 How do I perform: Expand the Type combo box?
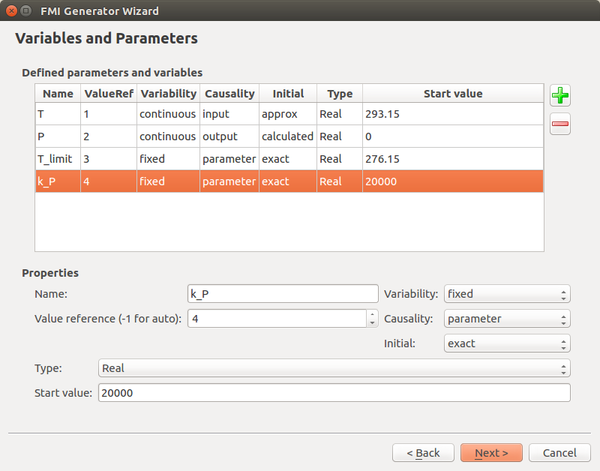click(332, 368)
